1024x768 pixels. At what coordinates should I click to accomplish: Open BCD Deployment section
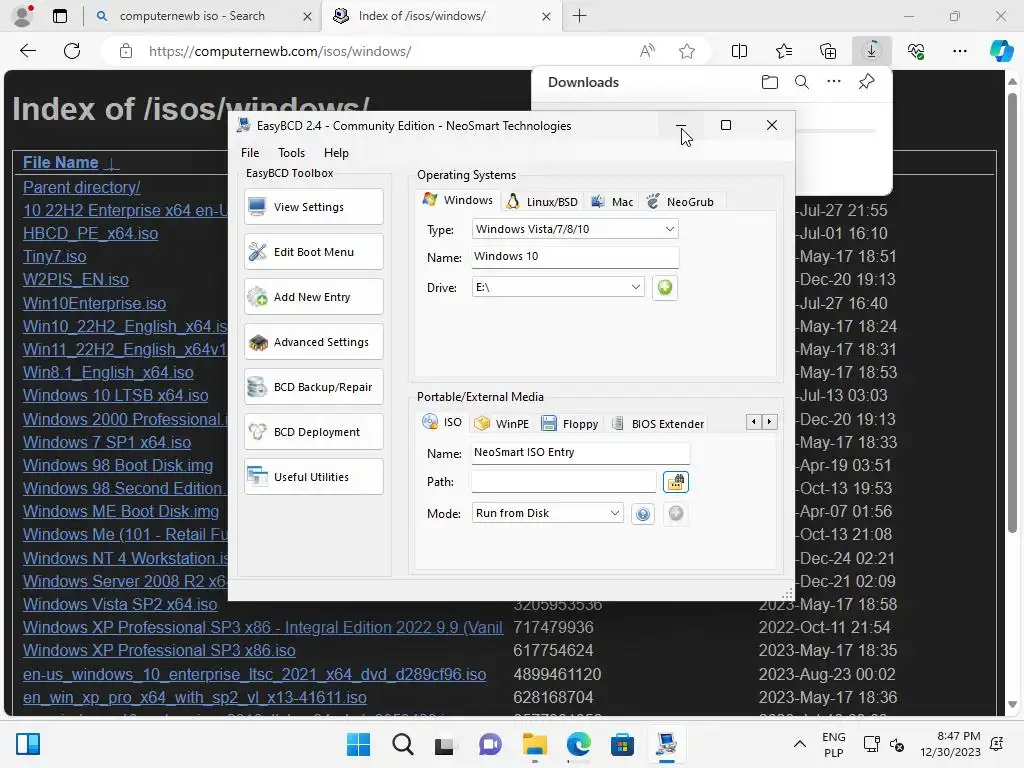pos(313,432)
